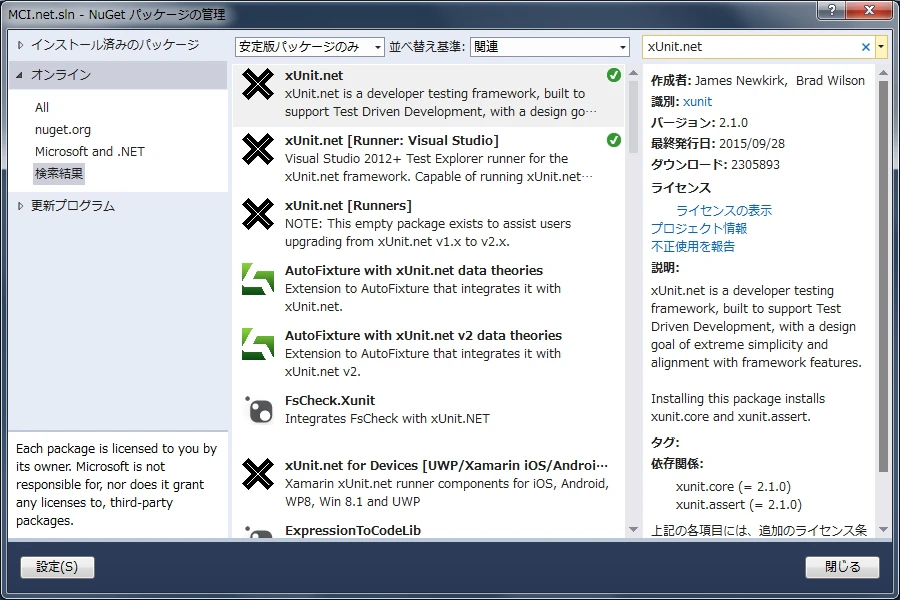Click installed checkmark on Runner: Visual Studio
900x600 pixels.
click(614, 140)
